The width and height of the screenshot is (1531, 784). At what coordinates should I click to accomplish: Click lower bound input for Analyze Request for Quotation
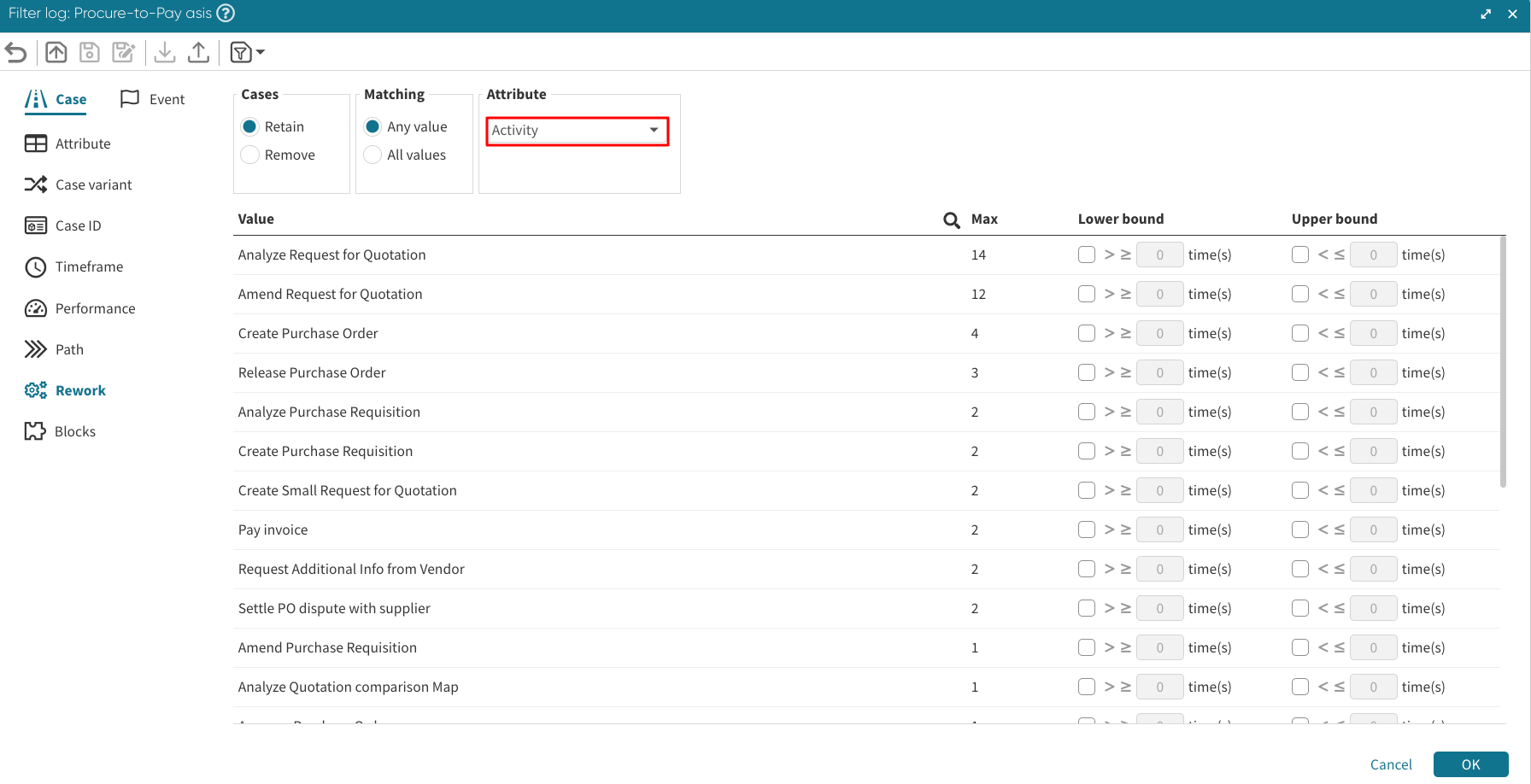coord(1159,255)
